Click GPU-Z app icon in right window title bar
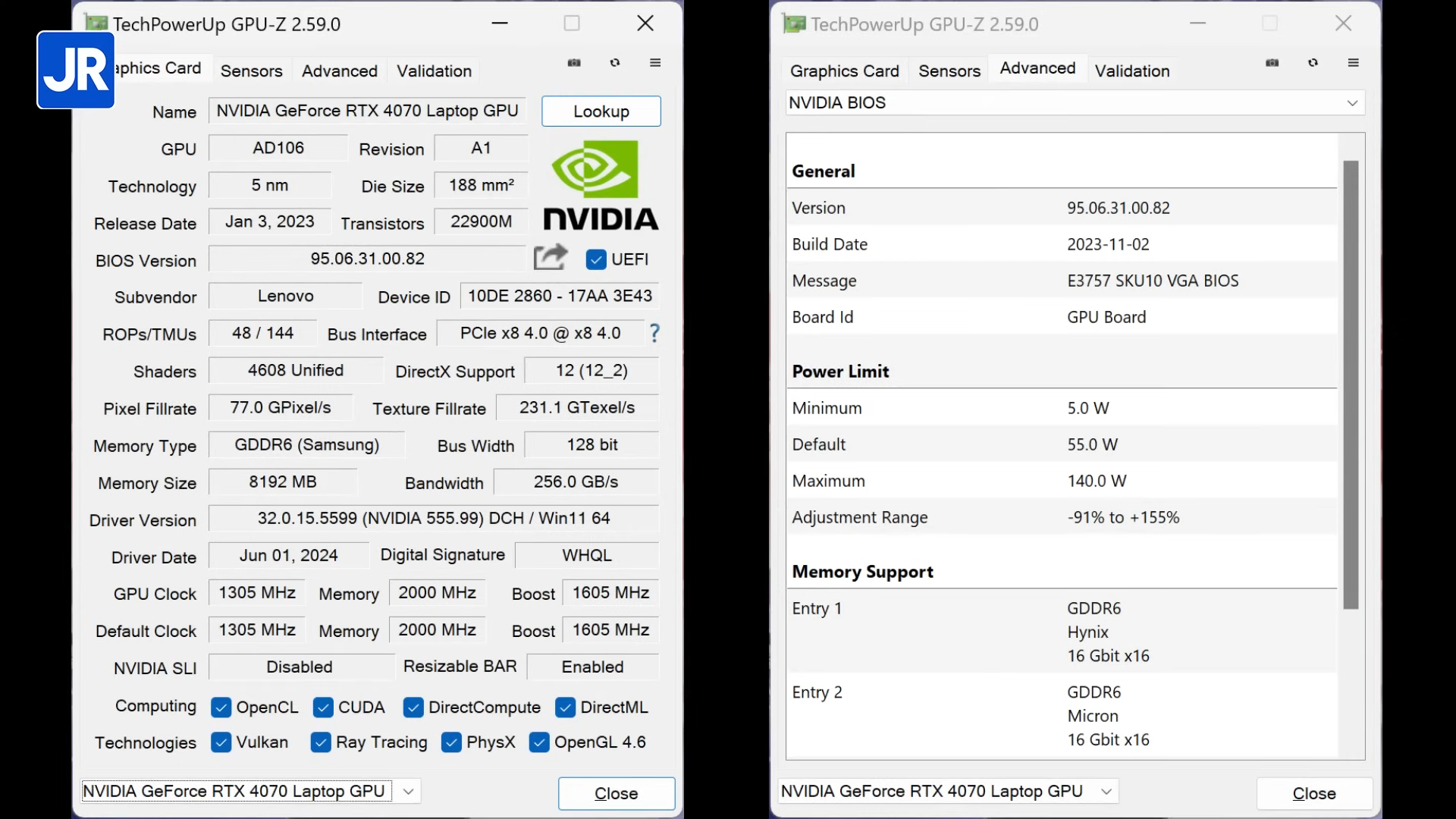The width and height of the screenshot is (1456, 819). [794, 24]
